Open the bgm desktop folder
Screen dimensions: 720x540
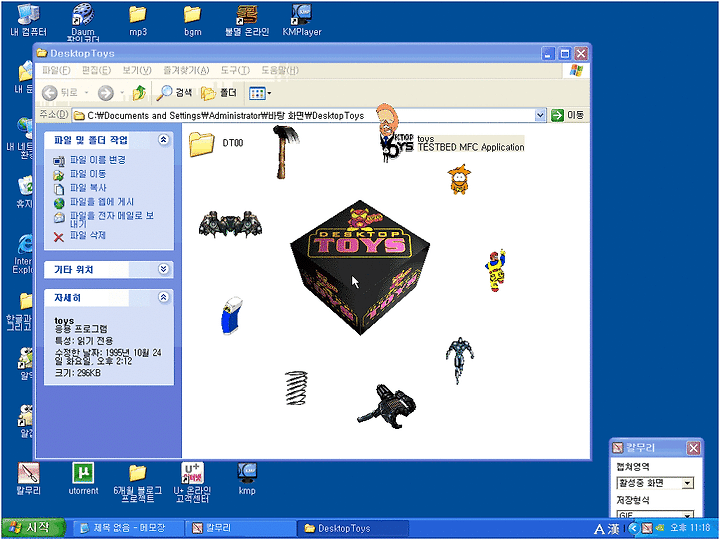point(192,20)
